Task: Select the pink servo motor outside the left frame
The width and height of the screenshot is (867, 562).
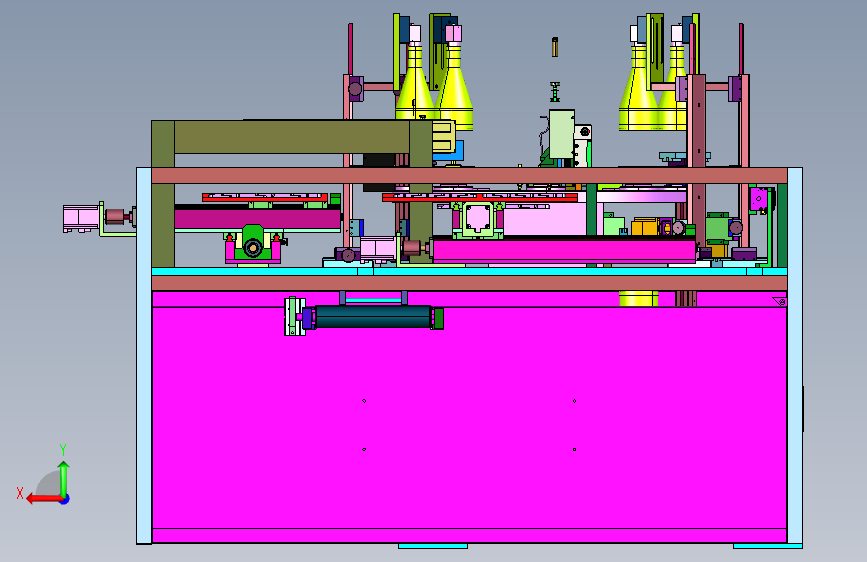Action: (81, 218)
